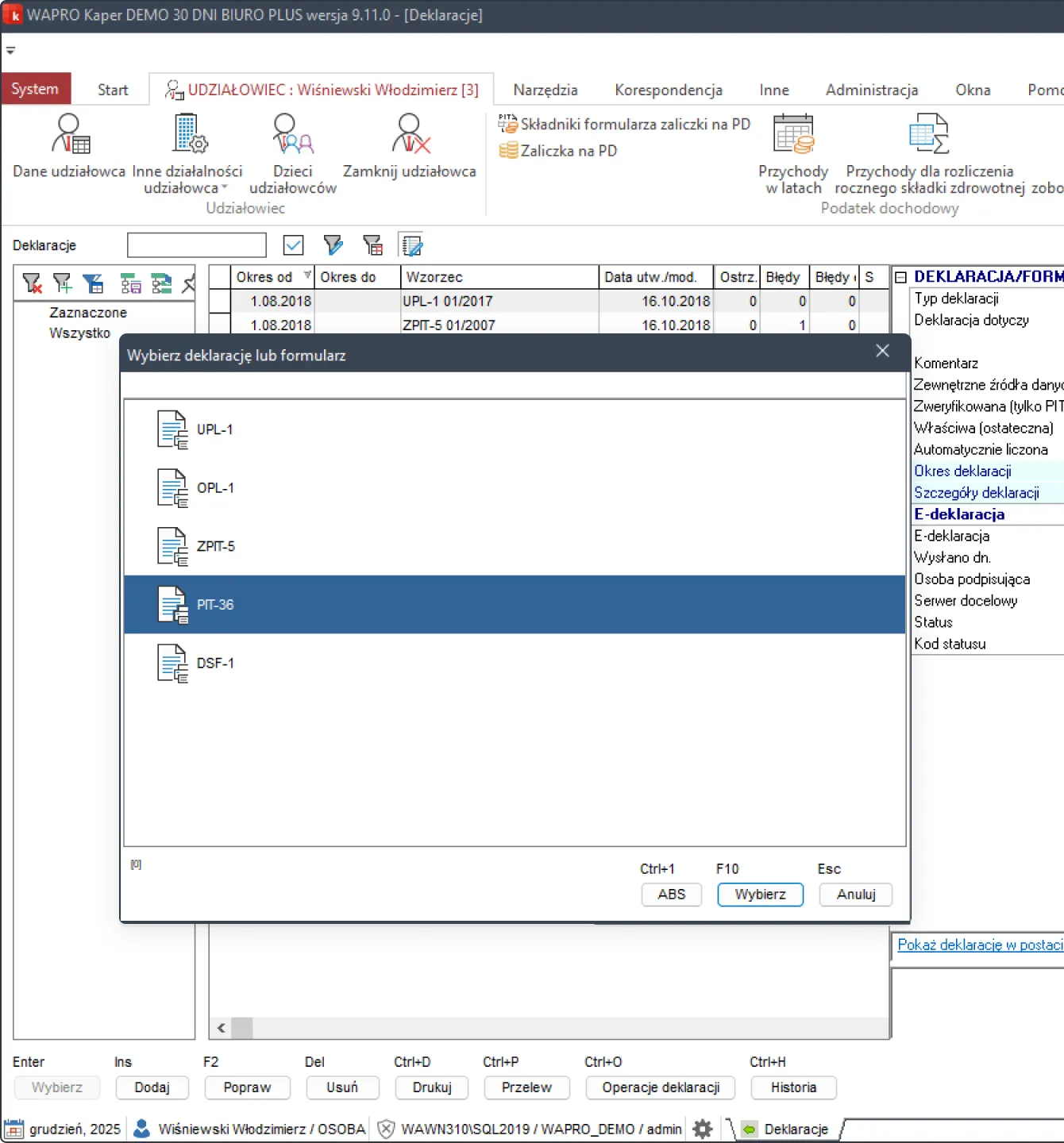Click Wzorzec column header

coord(499,277)
